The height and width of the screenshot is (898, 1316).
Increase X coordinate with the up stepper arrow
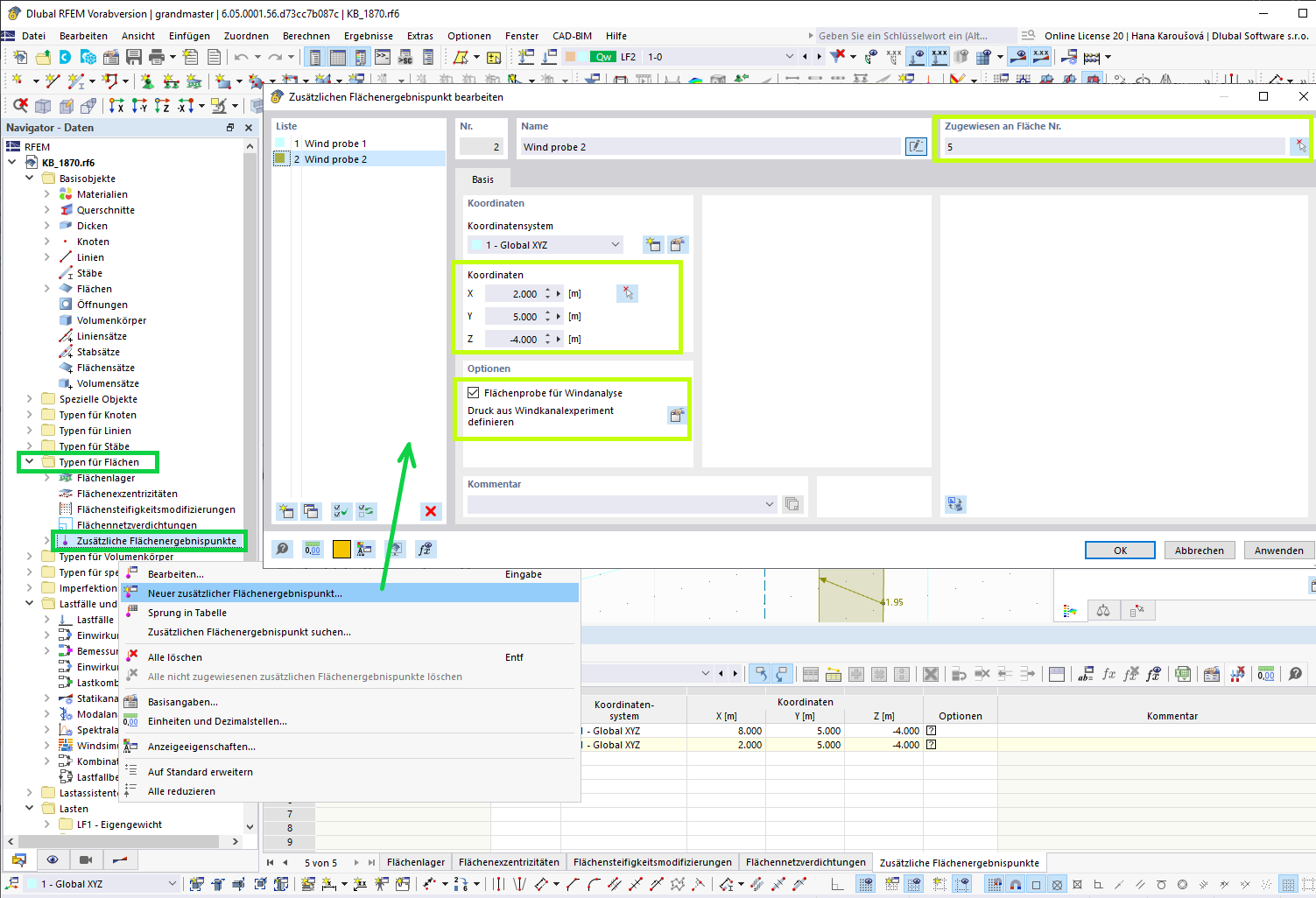point(548,291)
